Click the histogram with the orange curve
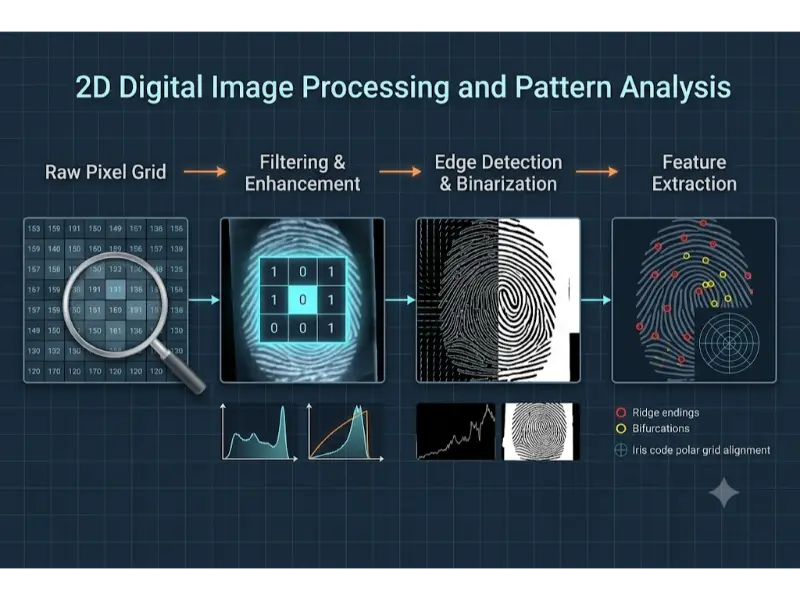The image size is (800, 600). tap(345, 432)
